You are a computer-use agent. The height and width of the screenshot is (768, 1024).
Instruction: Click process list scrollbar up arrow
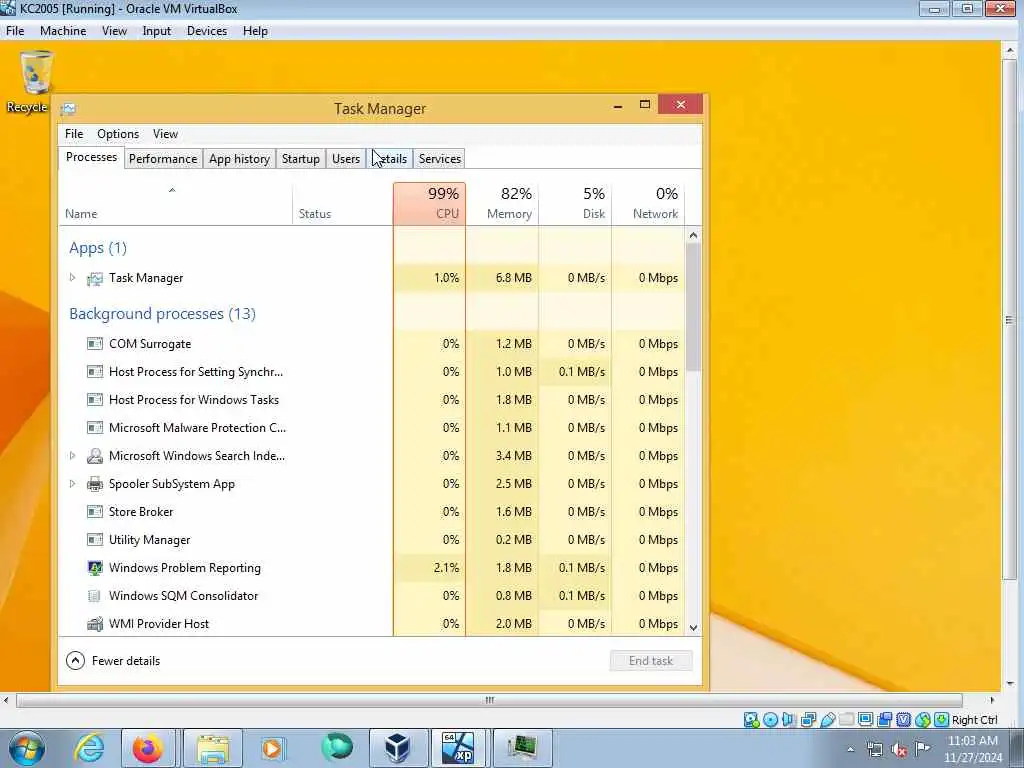point(694,235)
